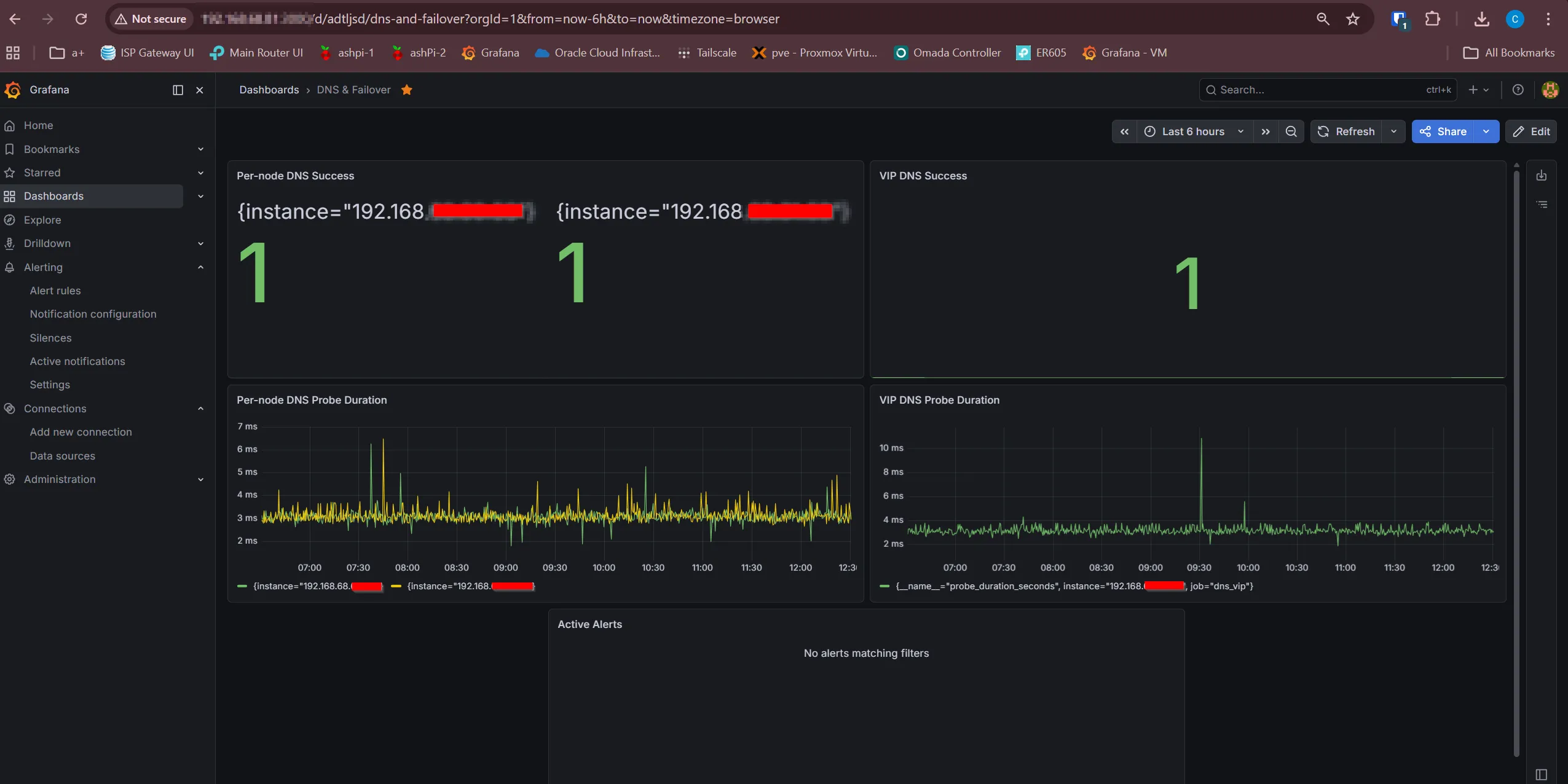Open the plus new-item dropdown
This screenshot has height=784, width=1568.
click(1478, 90)
